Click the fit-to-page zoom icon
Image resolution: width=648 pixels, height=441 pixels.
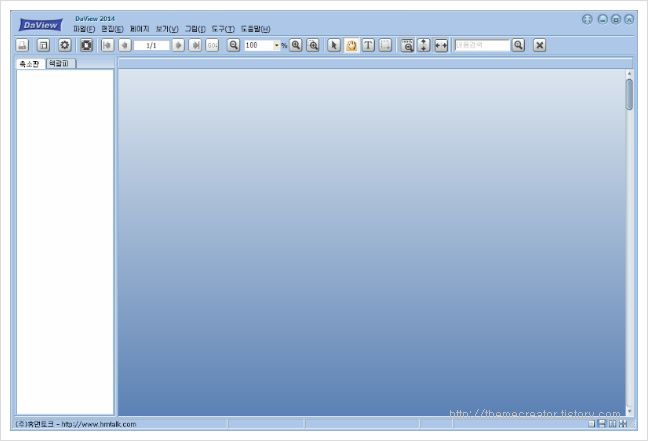pyautogui.click(x=407, y=45)
